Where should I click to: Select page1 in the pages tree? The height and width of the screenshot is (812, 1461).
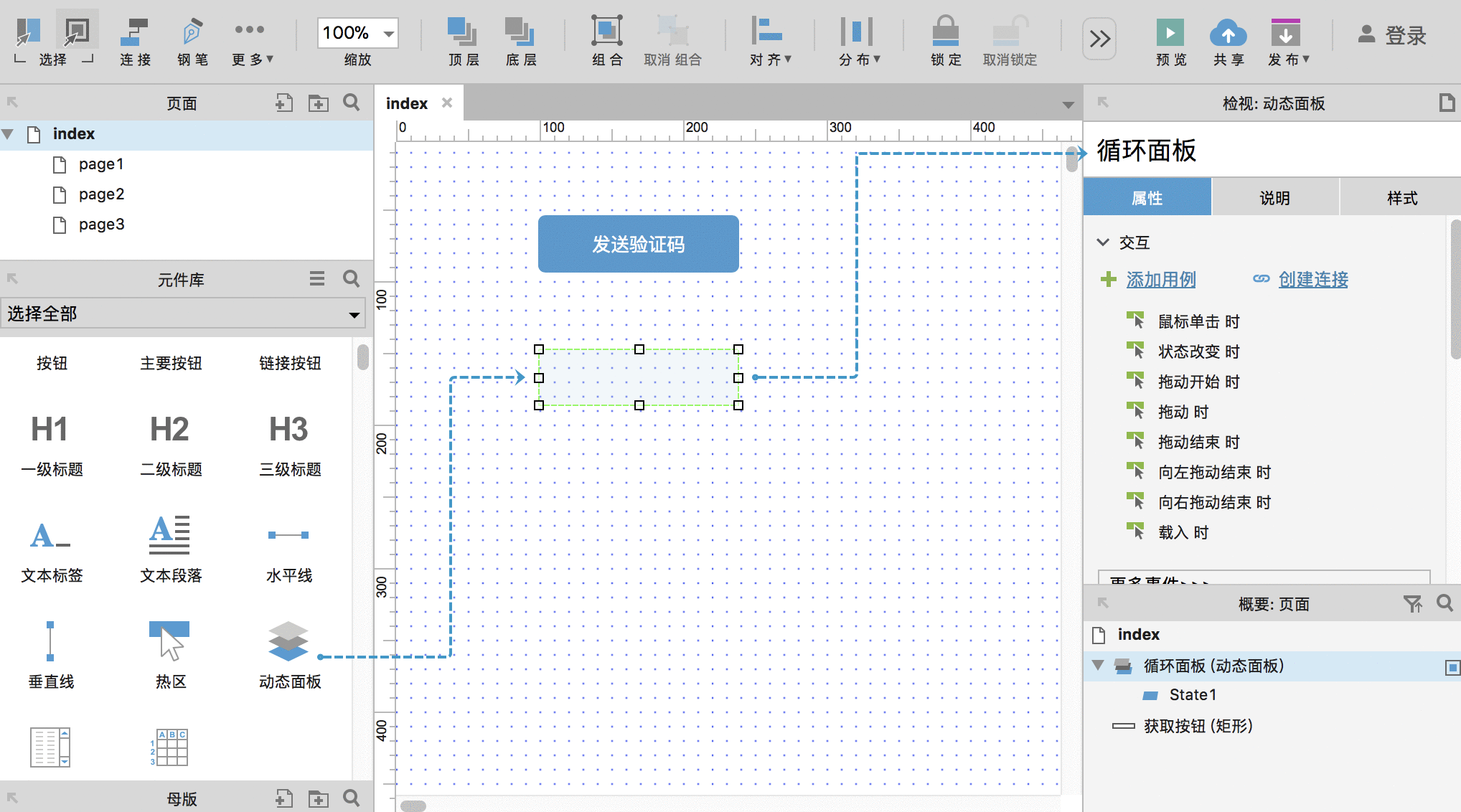pos(101,164)
